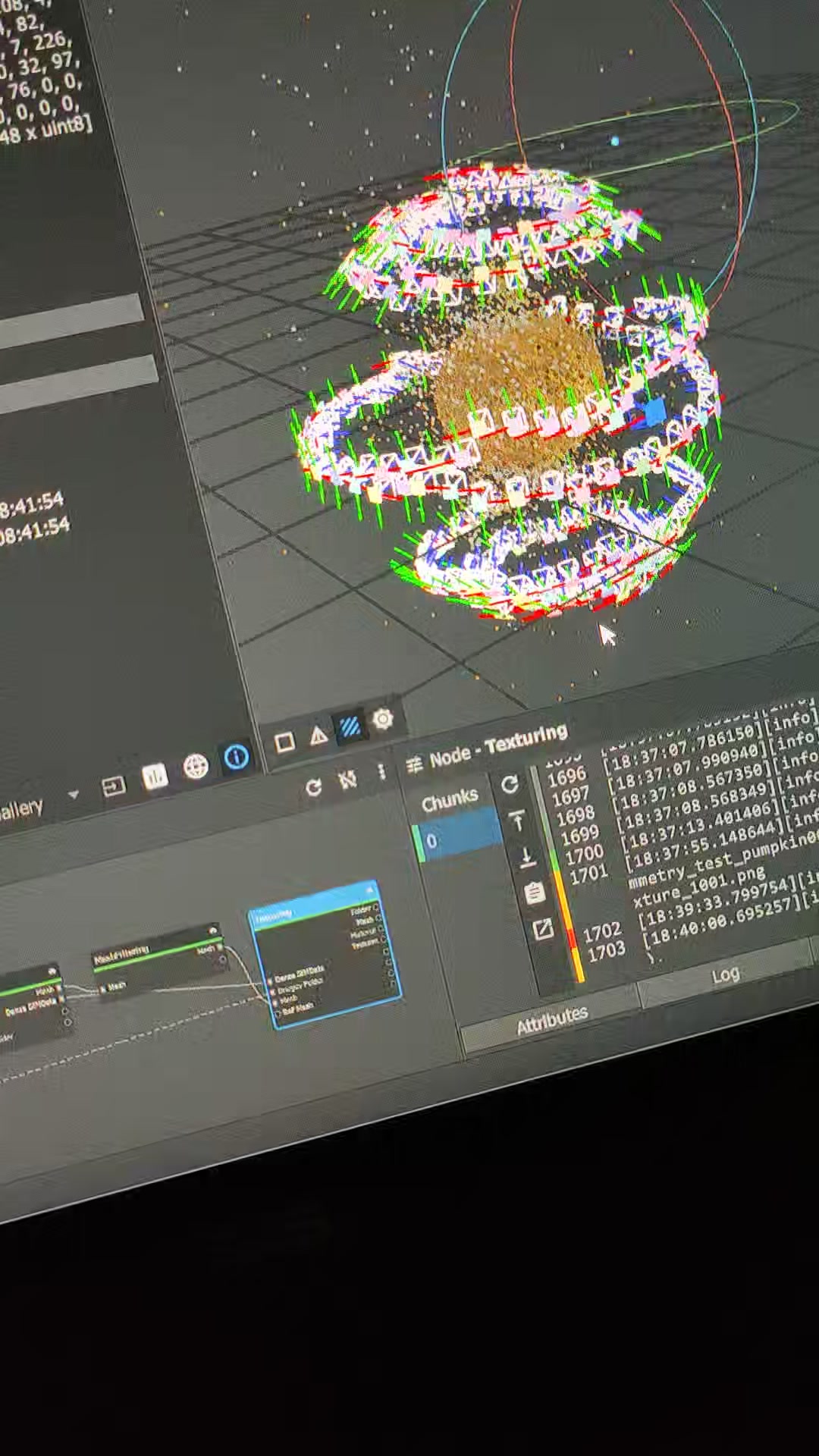Click the warning triangle icon below the 3D viewer
819x1456 pixels.
(318, 735)
